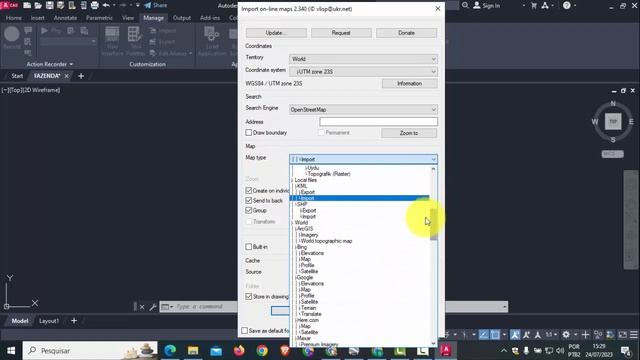
Task: Click the map type list scrollbar thumb
Action: click(x=433, y=224)
